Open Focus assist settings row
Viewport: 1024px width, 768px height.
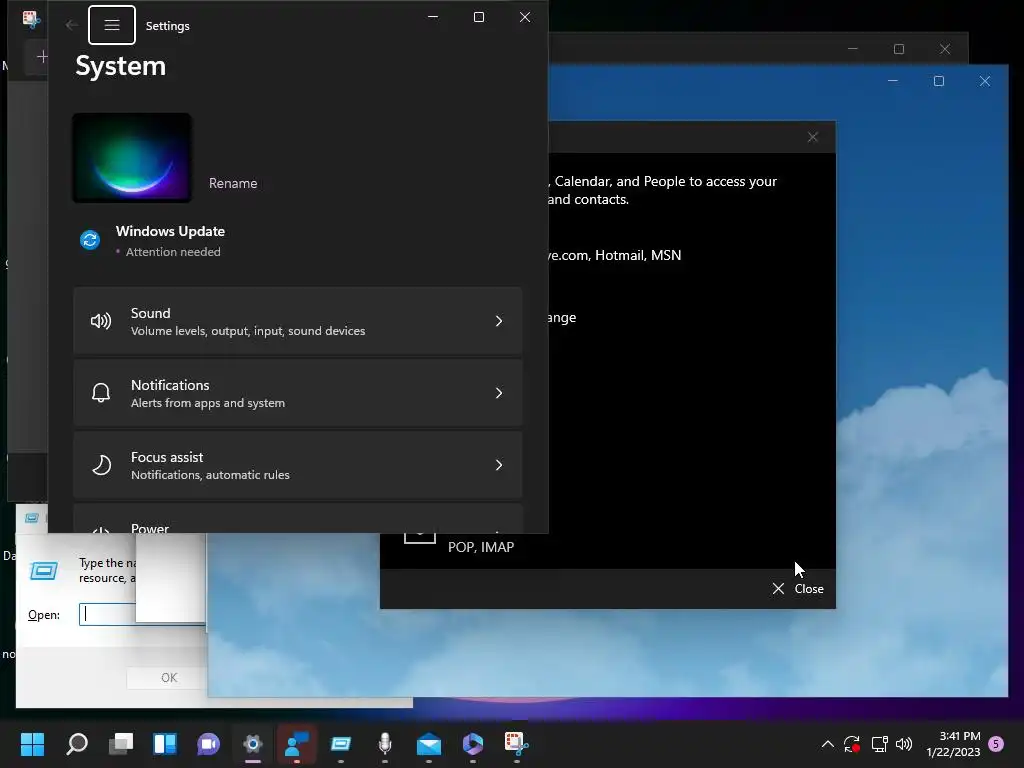pos(298,465)
